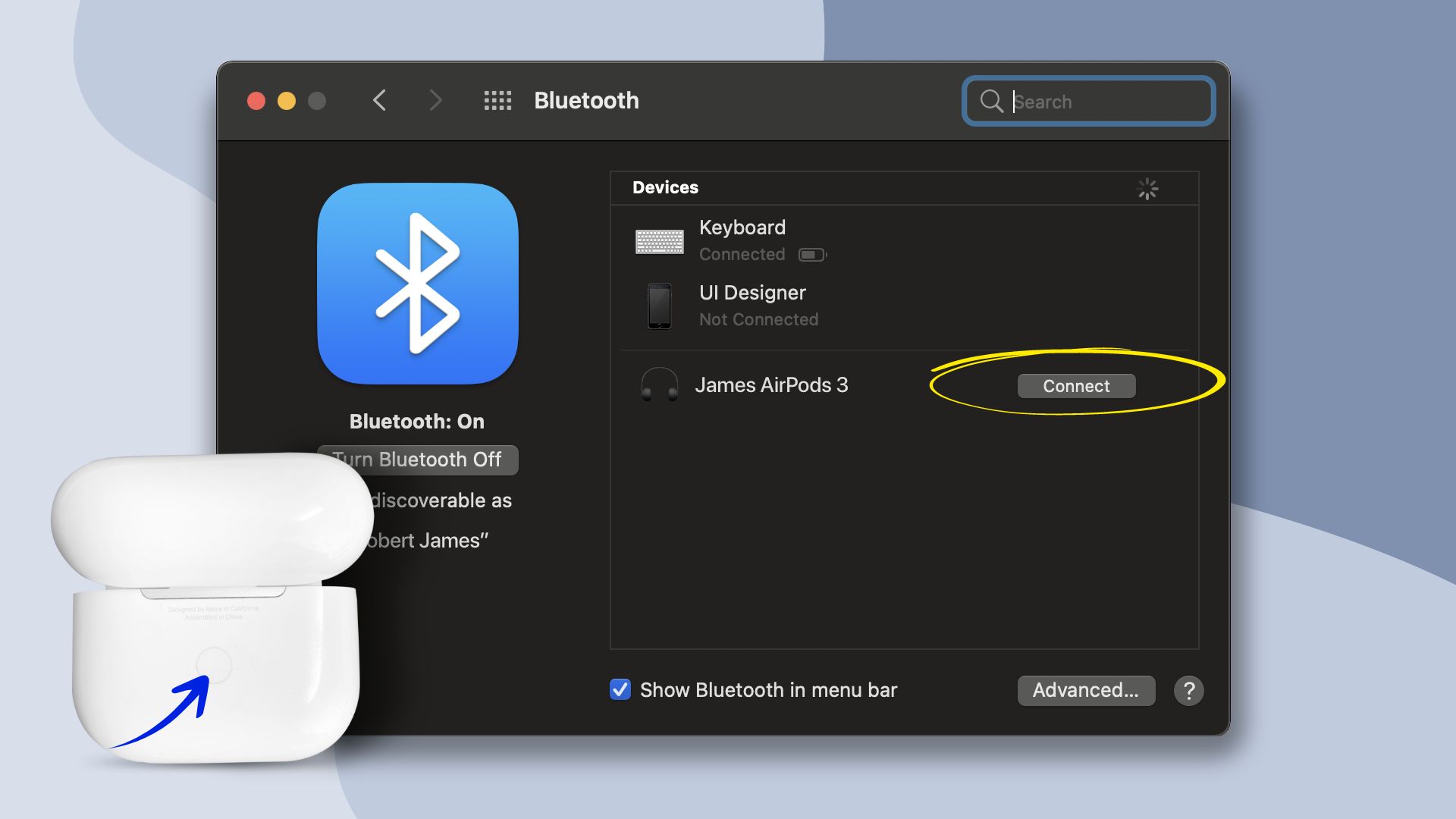Click the Bluetooth: On status text

tap(417, 422)
